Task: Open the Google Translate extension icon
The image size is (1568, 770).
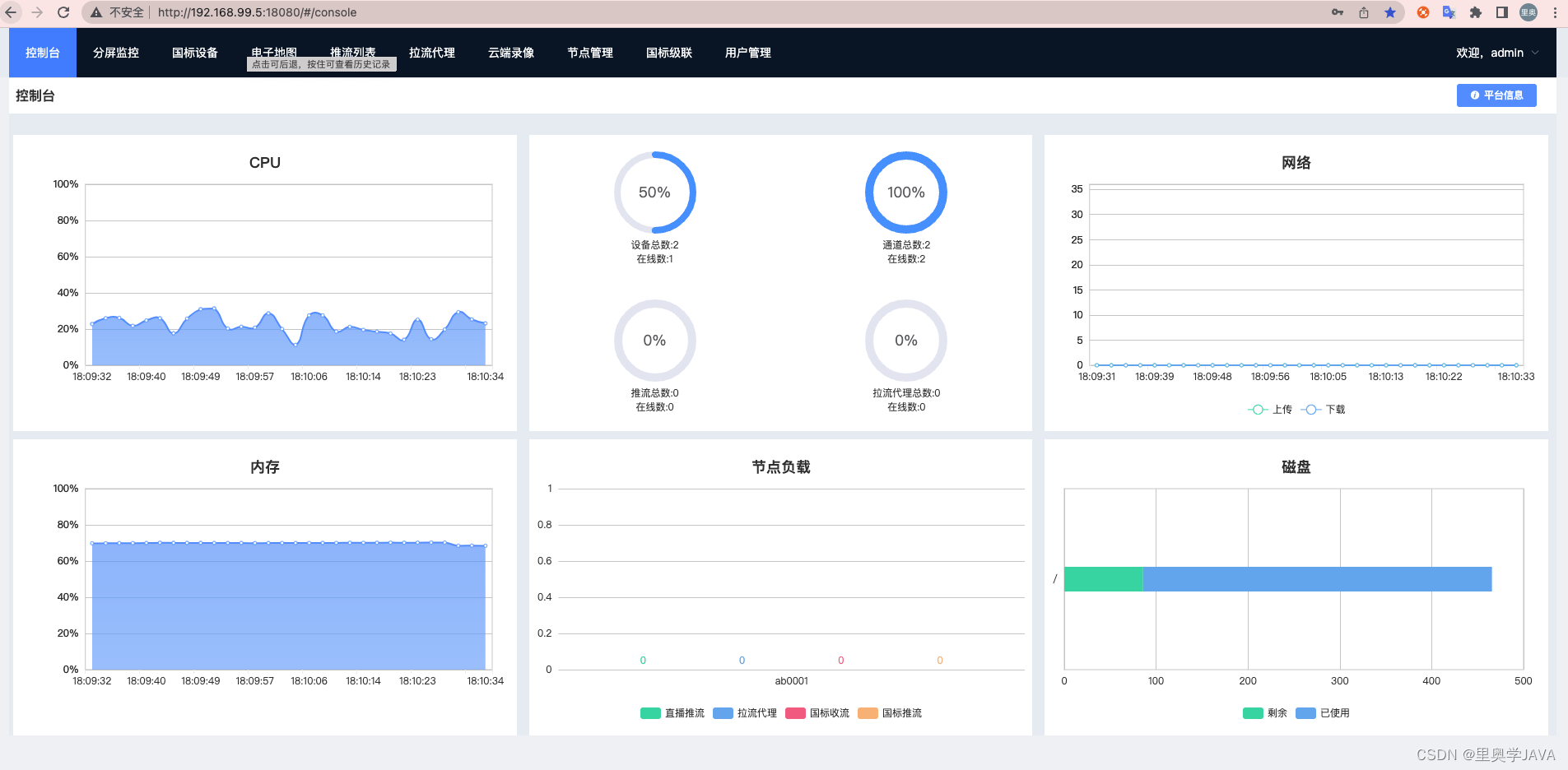Action: 1449,12
